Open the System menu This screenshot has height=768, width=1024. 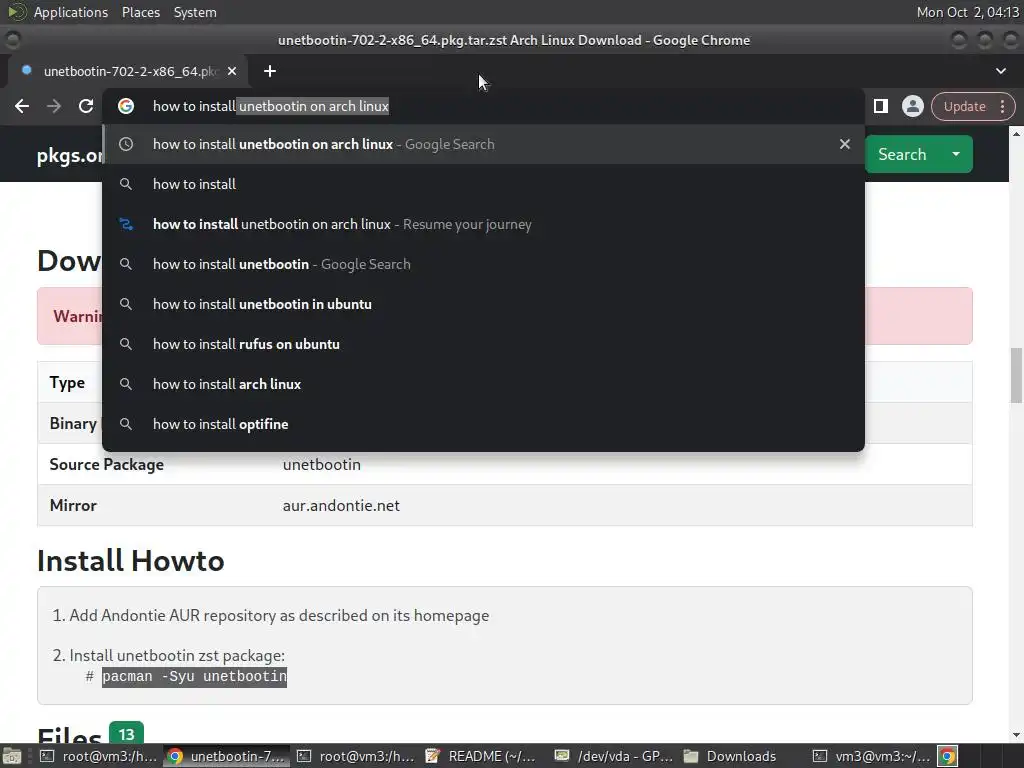point(195,12)
